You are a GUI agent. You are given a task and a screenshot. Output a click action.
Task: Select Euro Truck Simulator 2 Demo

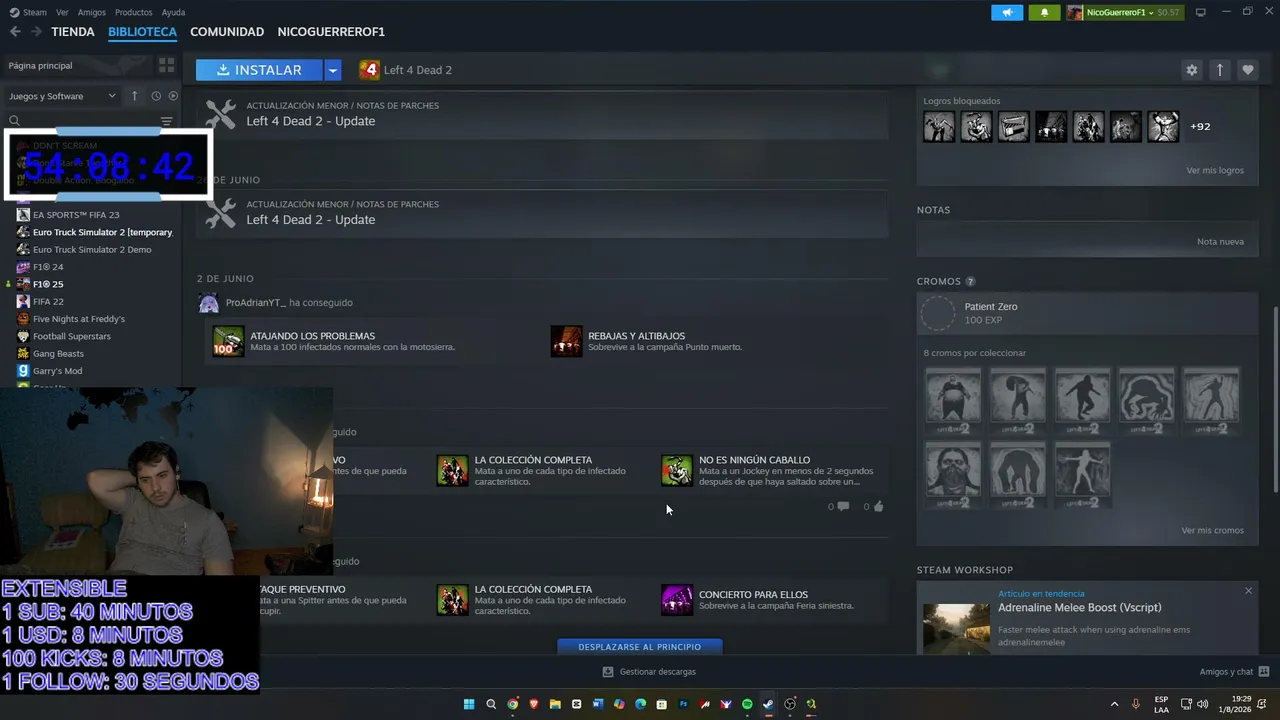pyautogui.click(x=92, y=250)
